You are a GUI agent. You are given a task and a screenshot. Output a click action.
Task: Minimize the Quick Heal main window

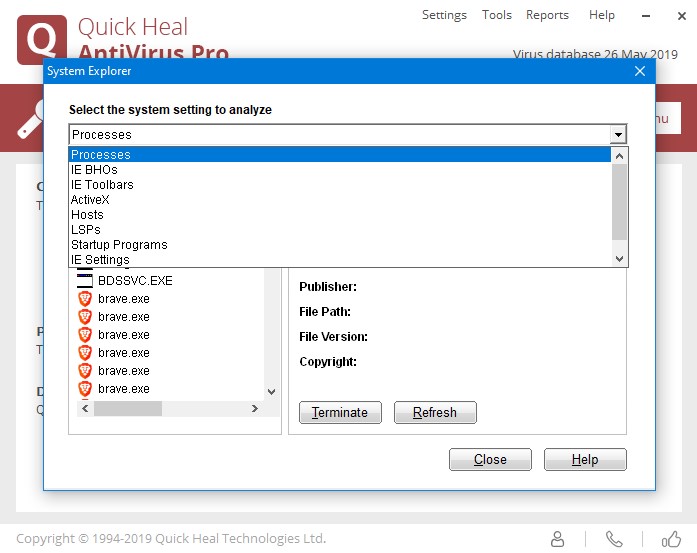point(646,16)
